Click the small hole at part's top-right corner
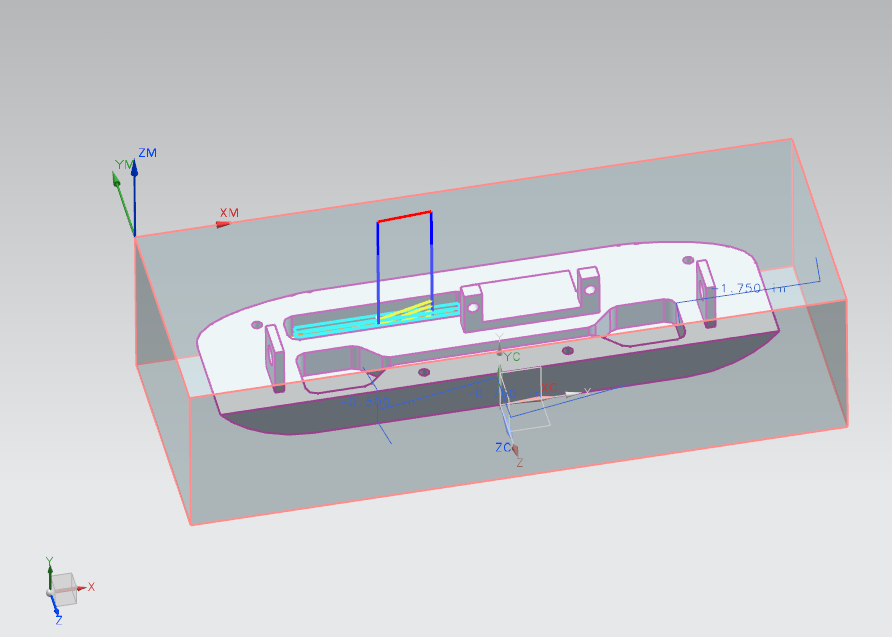Image resolution: width=892 pixels, height=637 pixels. click(688, 259)
